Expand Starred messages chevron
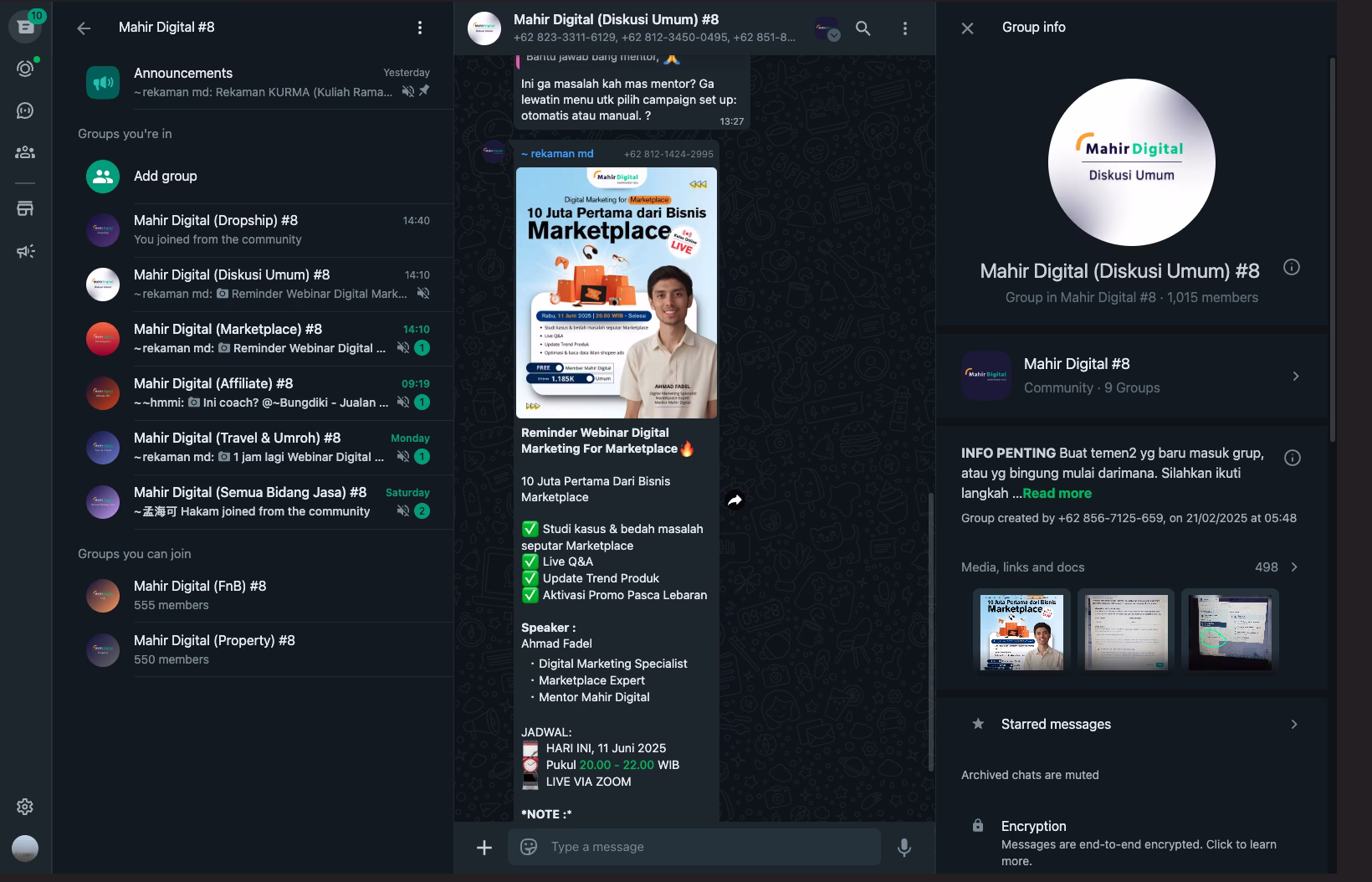Image resolution: width=1372 pixels, height=882 pixels. pyautogui.click(x=1294, y=725)
